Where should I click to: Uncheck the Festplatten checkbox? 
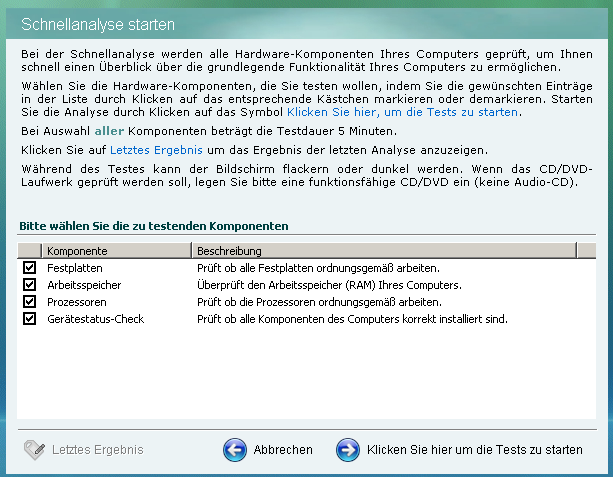(x=29, y=268)
